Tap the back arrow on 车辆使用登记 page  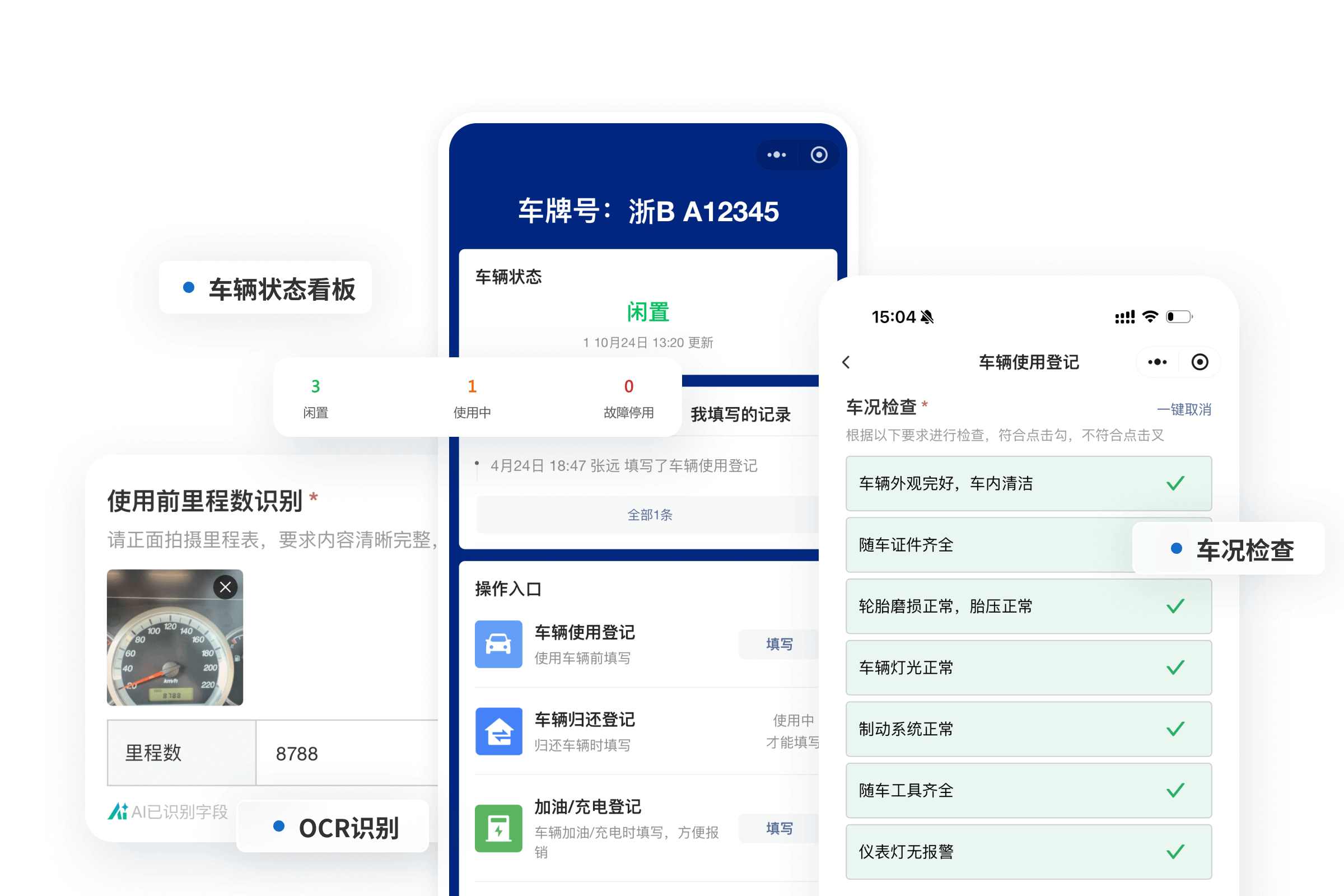tap(845, 362)
